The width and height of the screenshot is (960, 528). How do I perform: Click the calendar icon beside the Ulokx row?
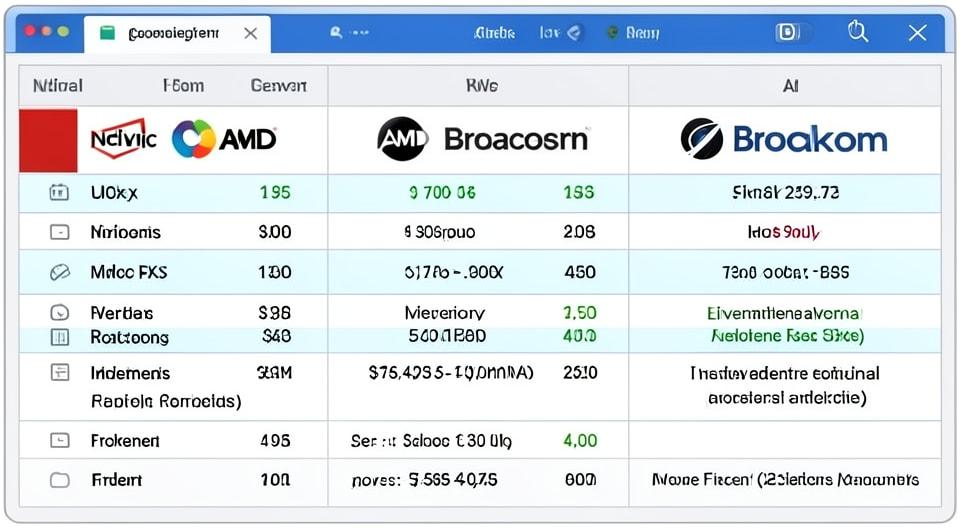(59, 193)
